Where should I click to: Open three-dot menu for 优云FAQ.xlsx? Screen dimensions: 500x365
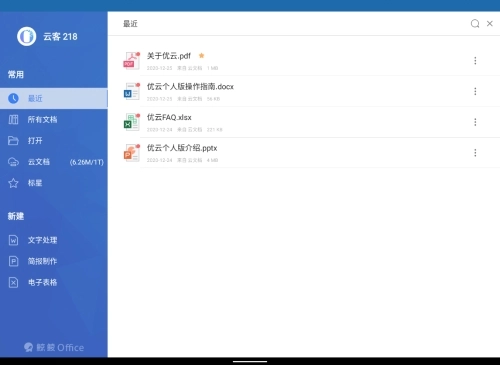pyautogui.click(x=475, y=122)
